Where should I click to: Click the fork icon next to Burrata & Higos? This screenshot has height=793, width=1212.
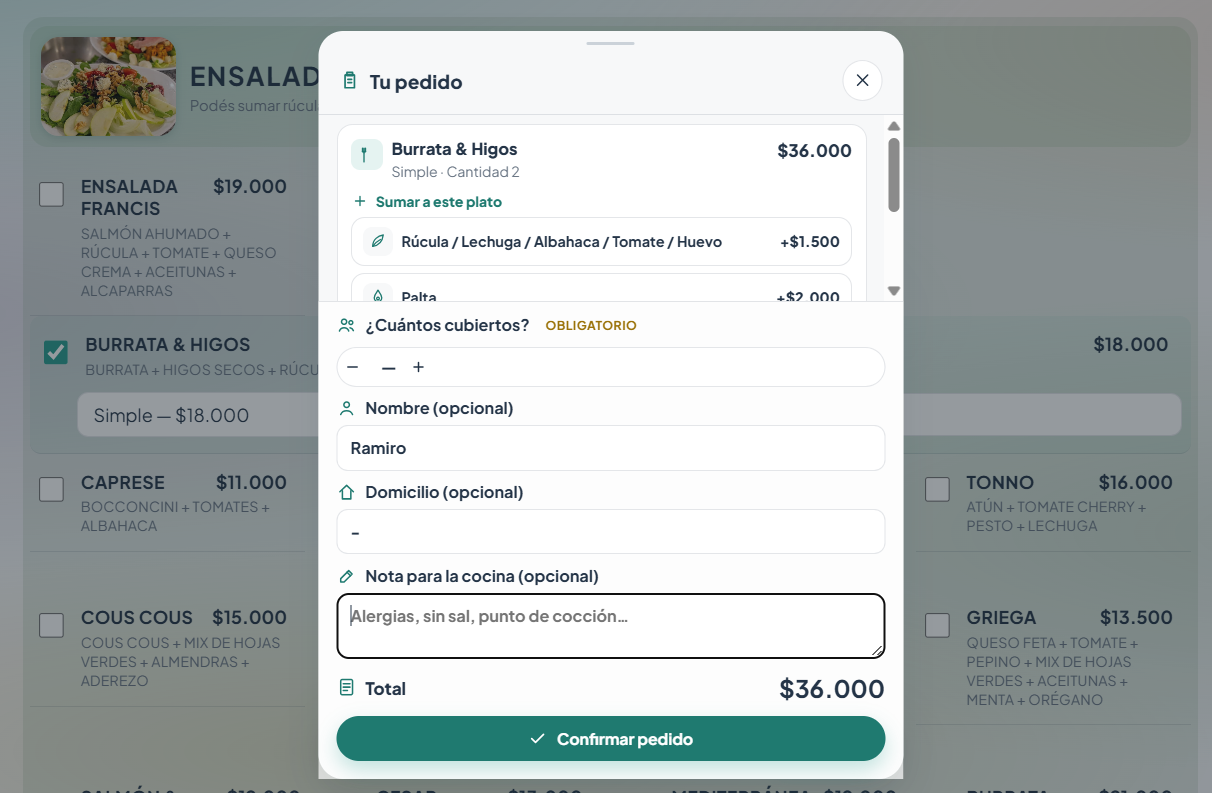[x=366, y=155]
